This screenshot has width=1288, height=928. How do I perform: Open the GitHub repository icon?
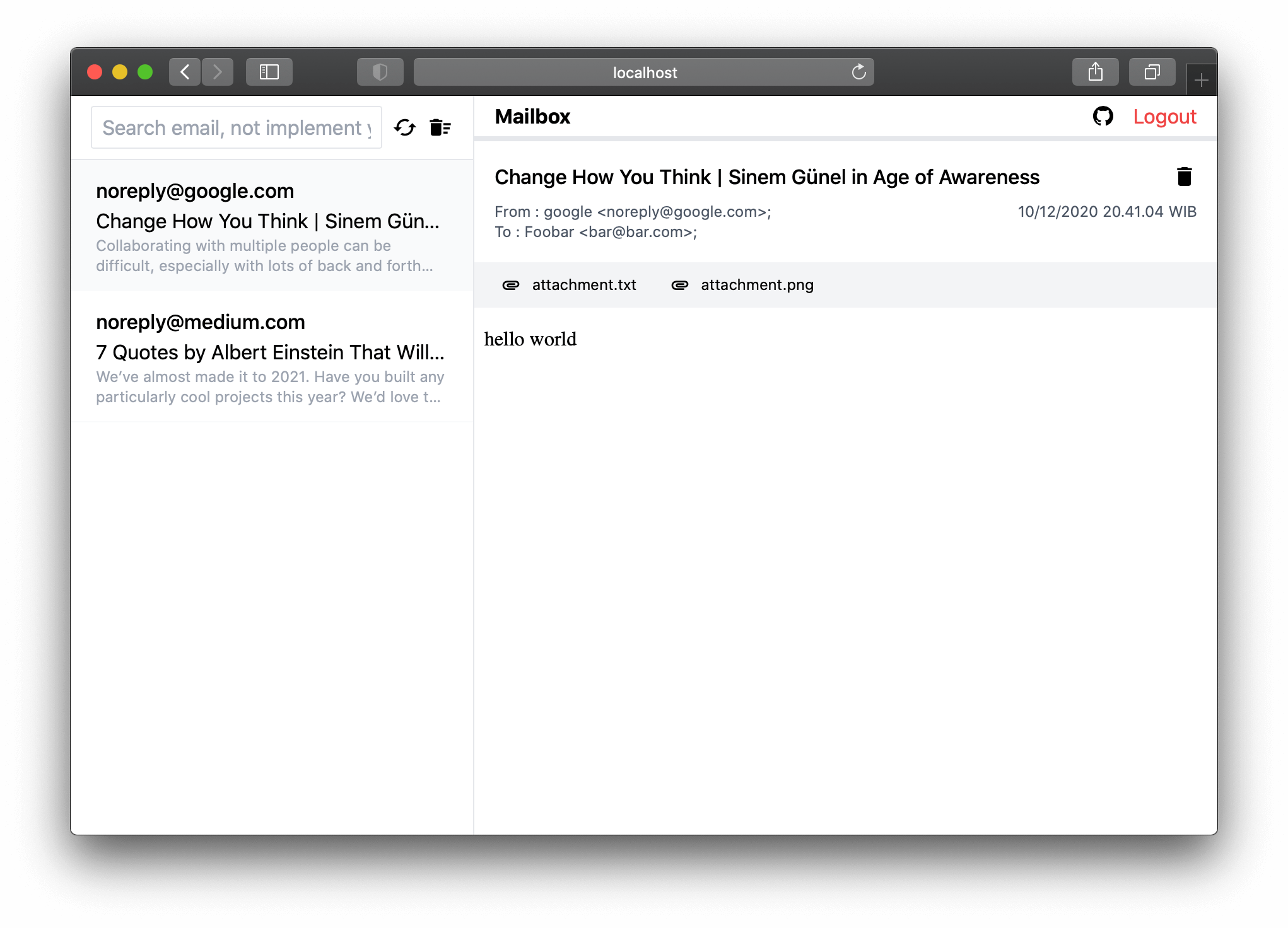coord(1103,117)
